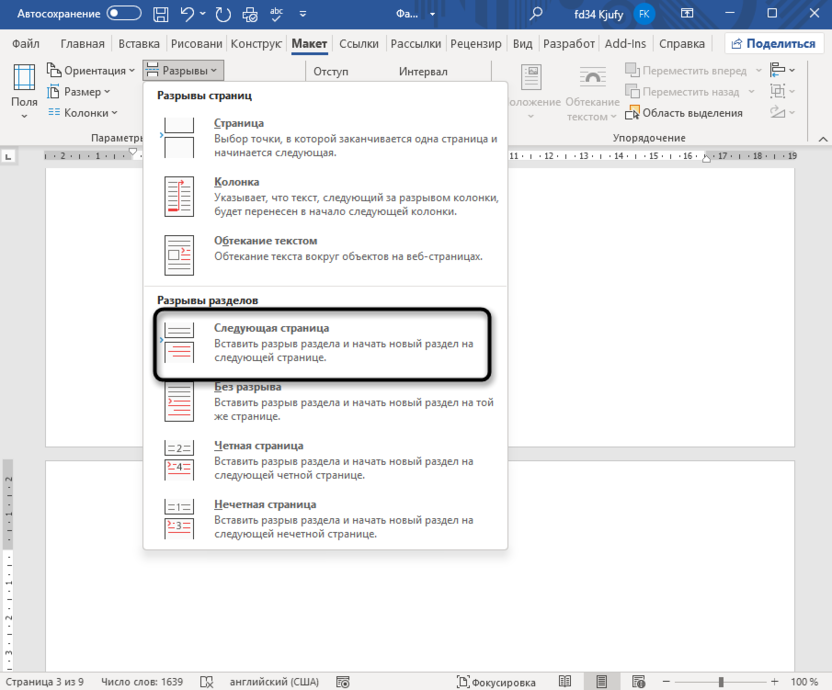
Task: Toggle the Autosave switch
Action: point(124,14)
